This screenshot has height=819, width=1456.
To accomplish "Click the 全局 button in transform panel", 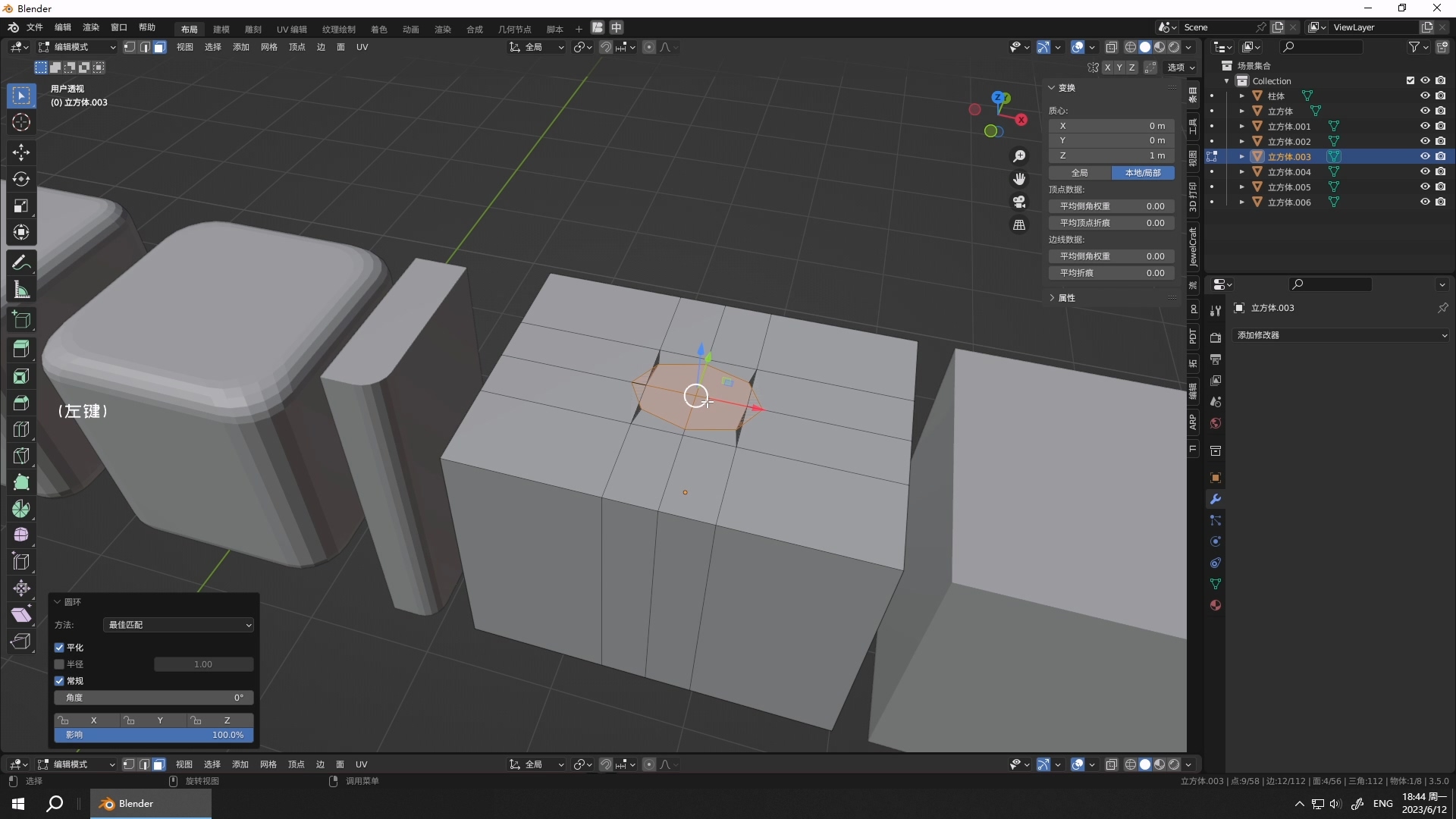I will tap(1080, 173).
